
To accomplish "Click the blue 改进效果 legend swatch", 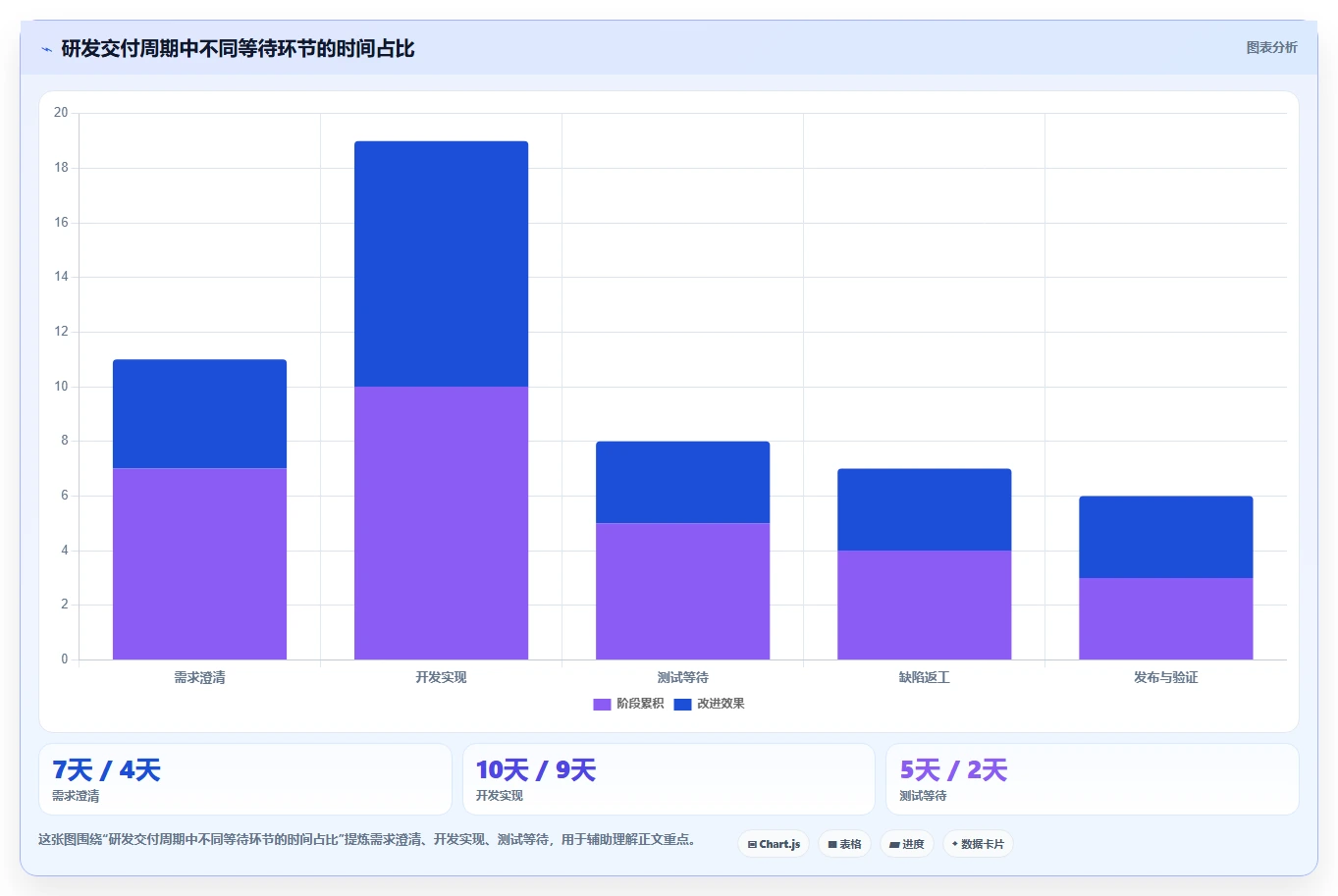I will pos(682,704).
